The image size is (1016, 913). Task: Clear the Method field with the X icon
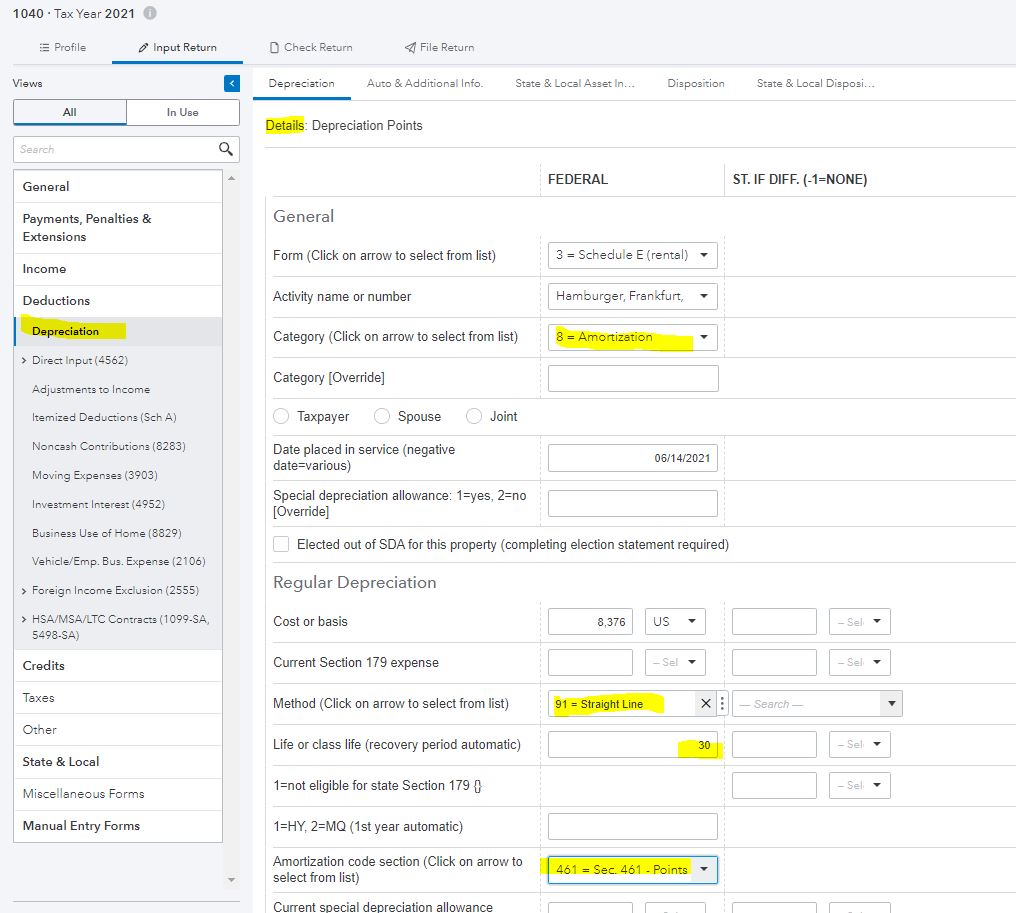(x=706, y=704)
